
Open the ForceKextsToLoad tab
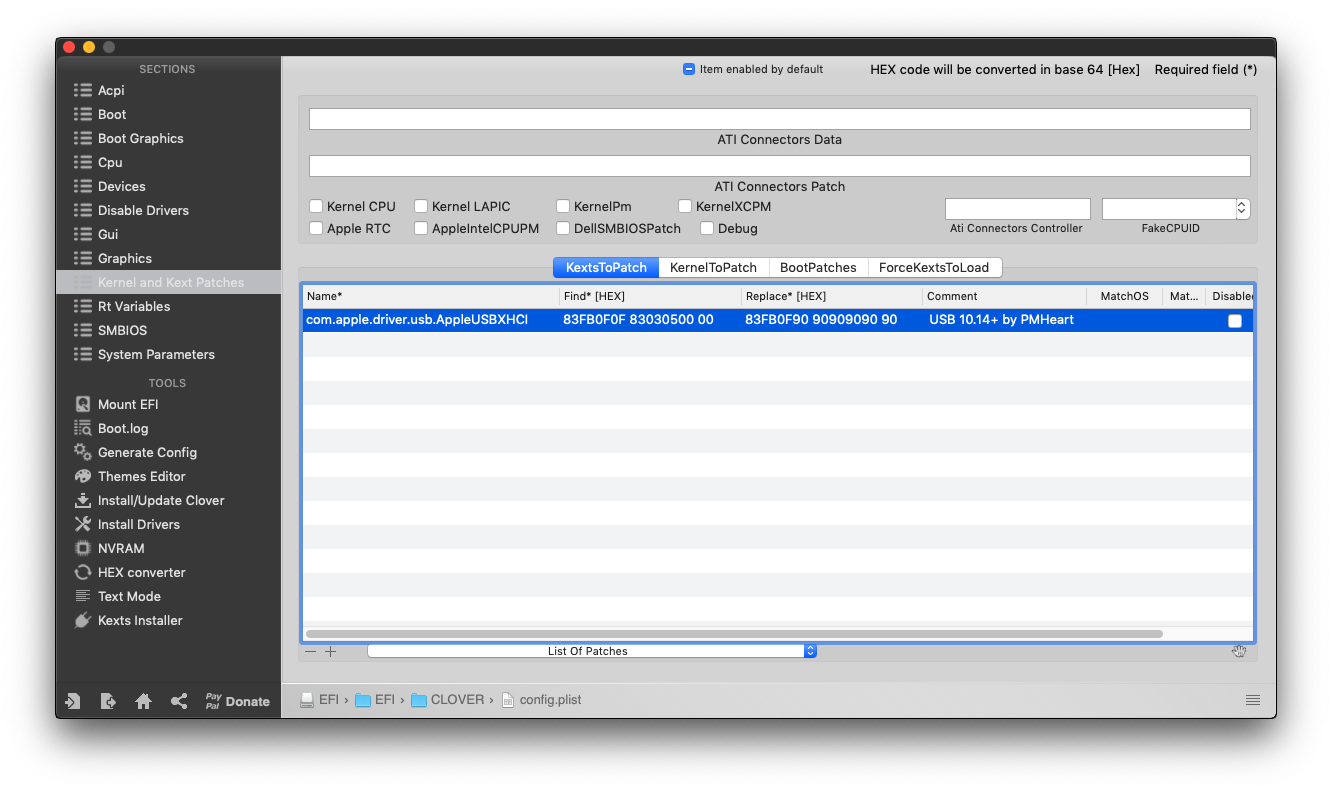[934, 267]
